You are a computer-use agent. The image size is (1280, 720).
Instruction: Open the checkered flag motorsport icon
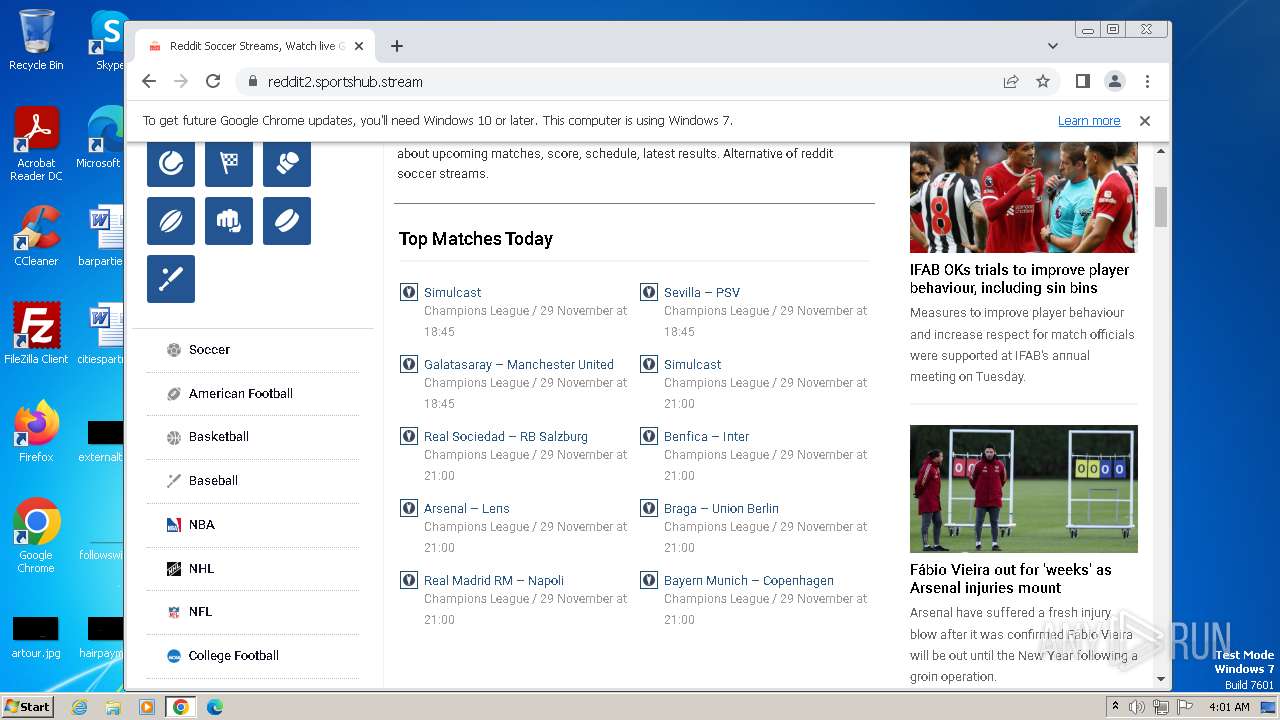[x=229, y=164]
